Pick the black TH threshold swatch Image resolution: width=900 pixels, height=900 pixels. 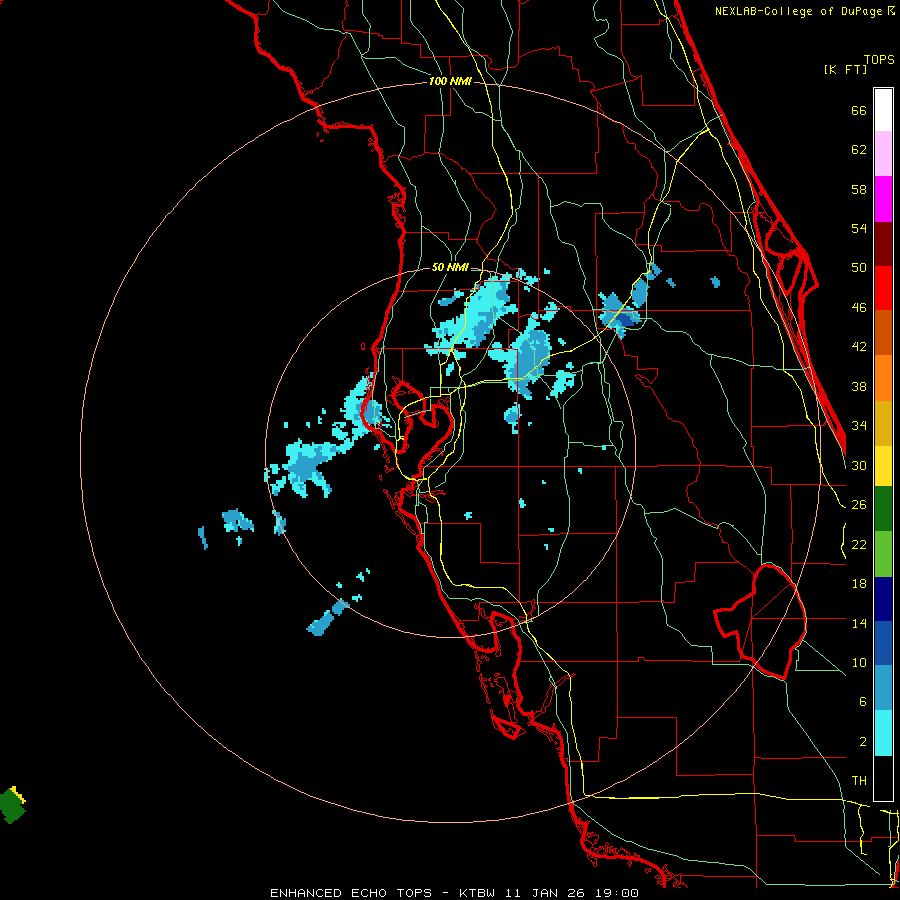point(883,778)
